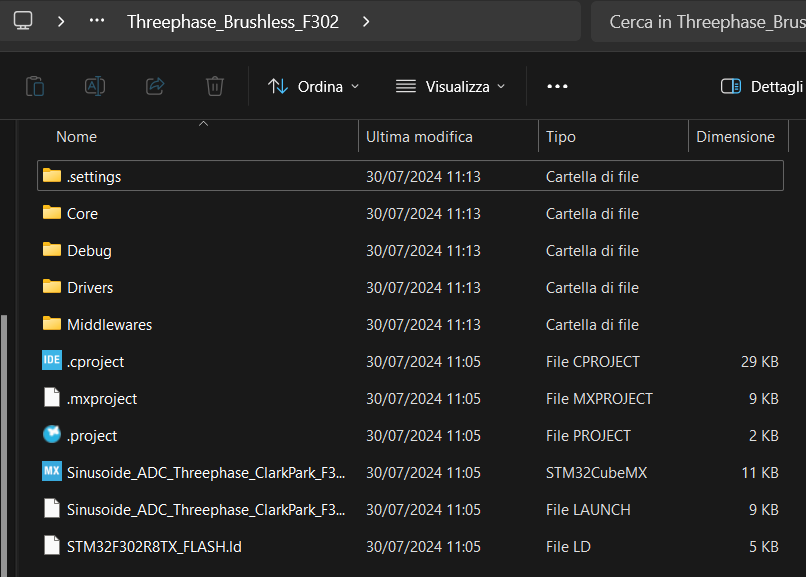806x577 pixels.
Task: Sort by Ultima modifica column header
Action: click(x=419, y=137)
